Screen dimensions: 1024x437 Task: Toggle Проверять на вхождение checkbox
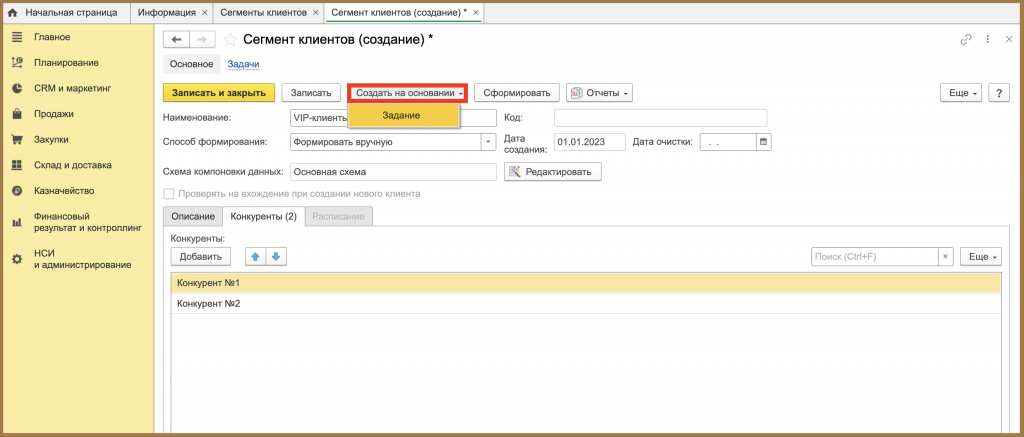click(168, 194)
